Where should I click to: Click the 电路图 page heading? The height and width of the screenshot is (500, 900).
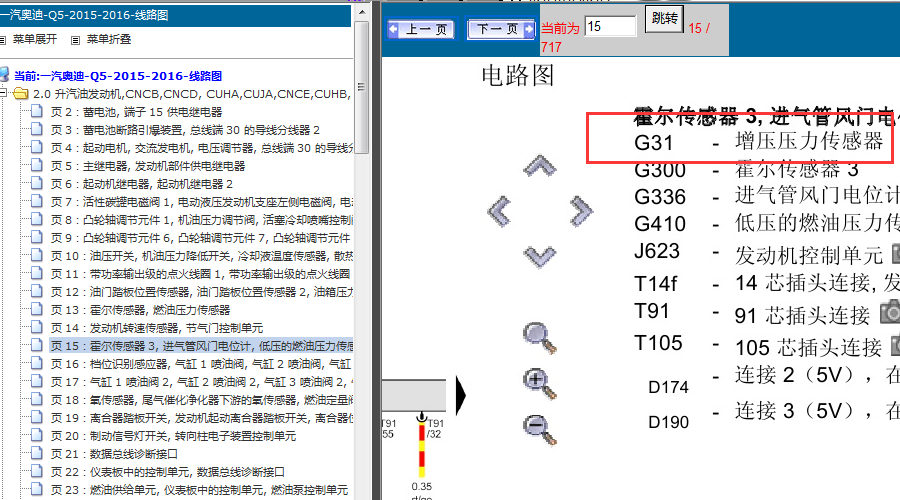tap(518, 75)
